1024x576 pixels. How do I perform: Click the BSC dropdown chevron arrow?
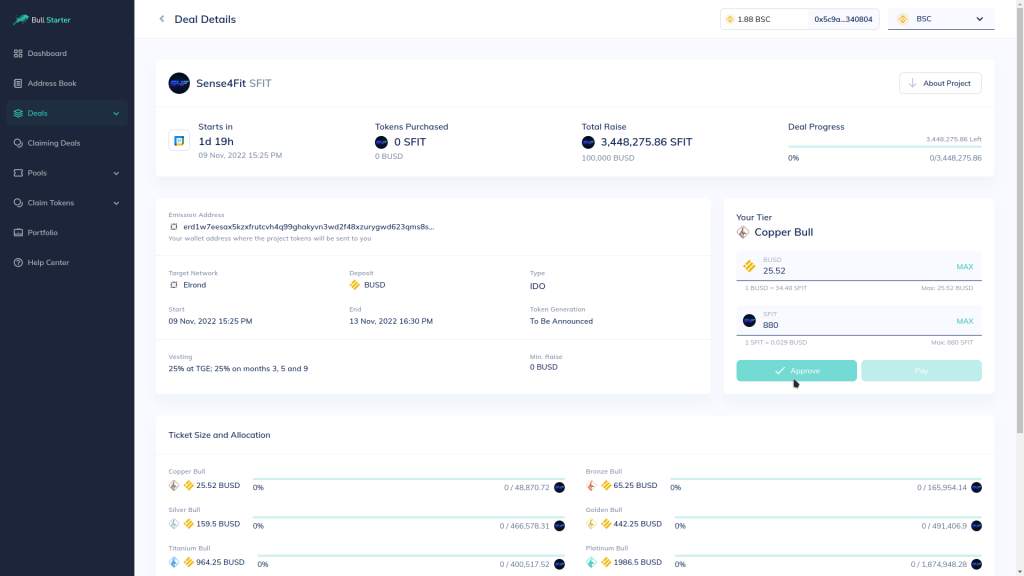pyautogui.click(x=980, y=19)
